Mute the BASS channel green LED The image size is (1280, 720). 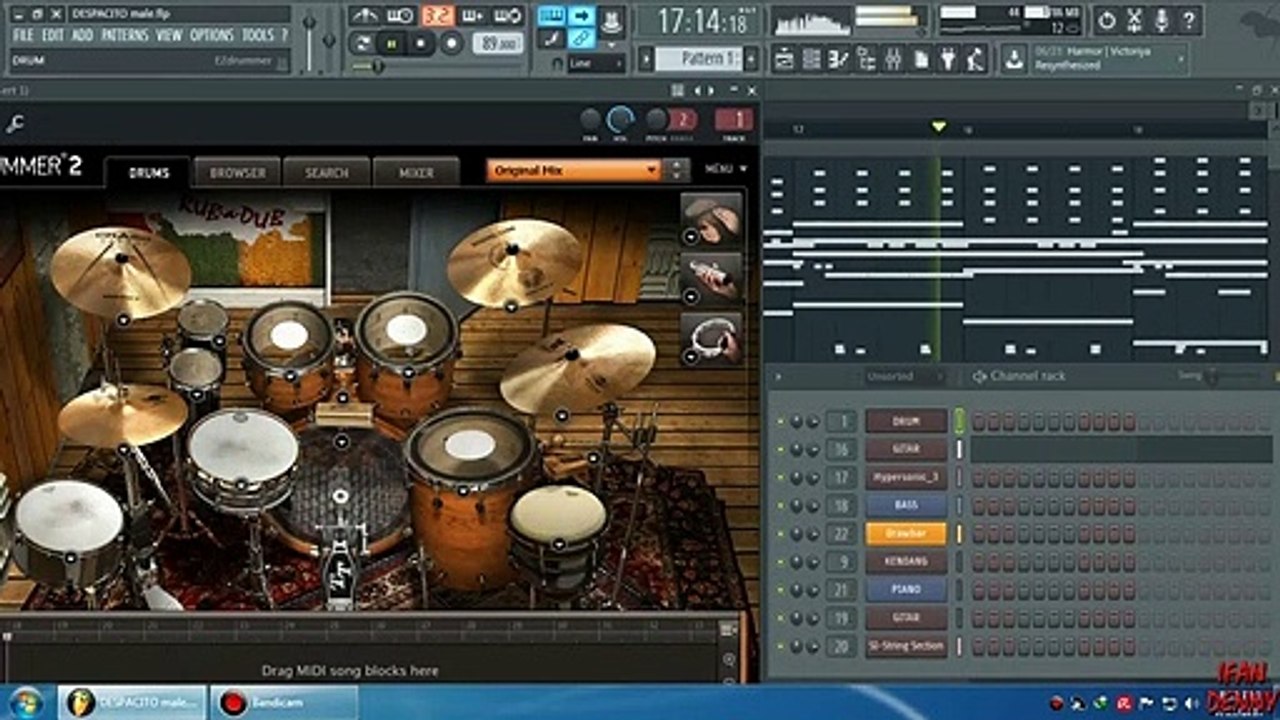click(x=782, y=506)
